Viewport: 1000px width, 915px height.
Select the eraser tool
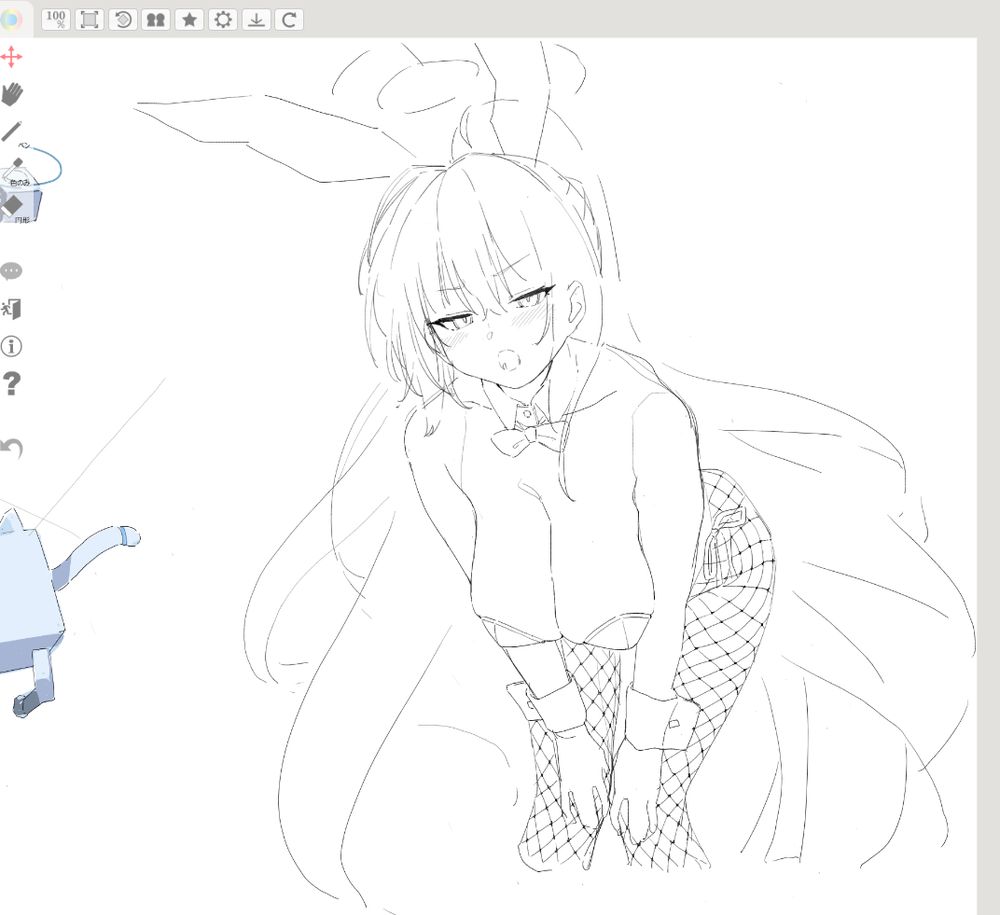(14, 207)
